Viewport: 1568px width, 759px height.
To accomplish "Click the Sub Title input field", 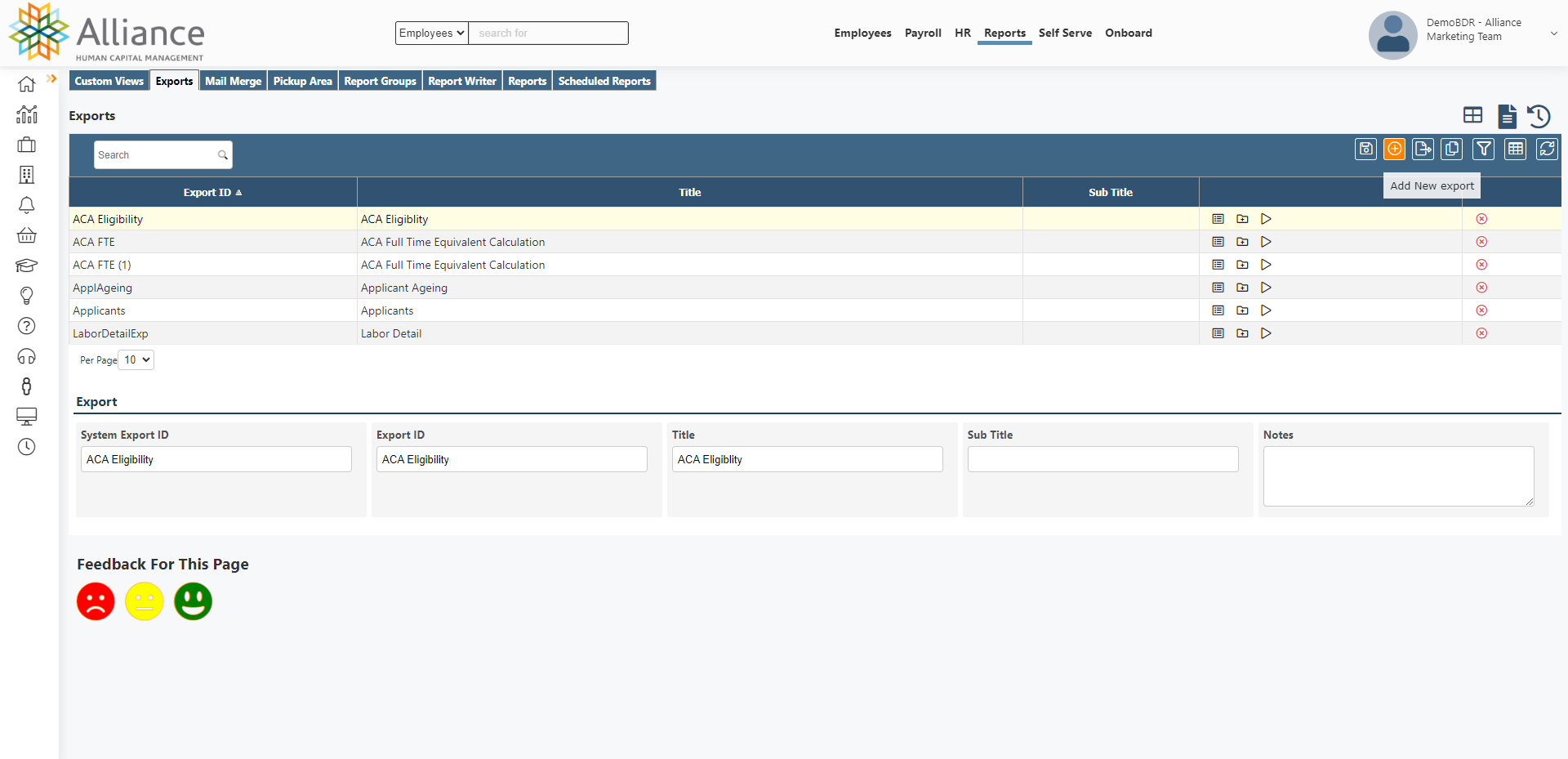I will [1103, 459].
